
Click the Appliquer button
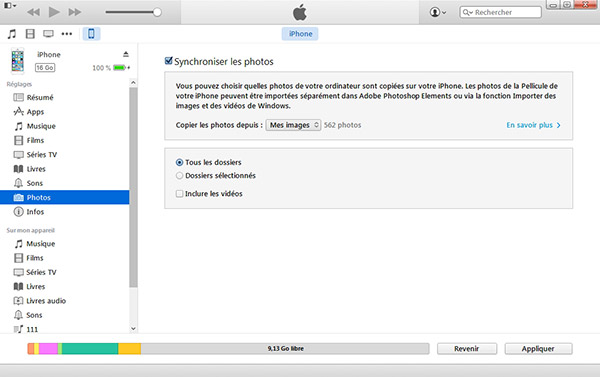(x=538, y=349)
